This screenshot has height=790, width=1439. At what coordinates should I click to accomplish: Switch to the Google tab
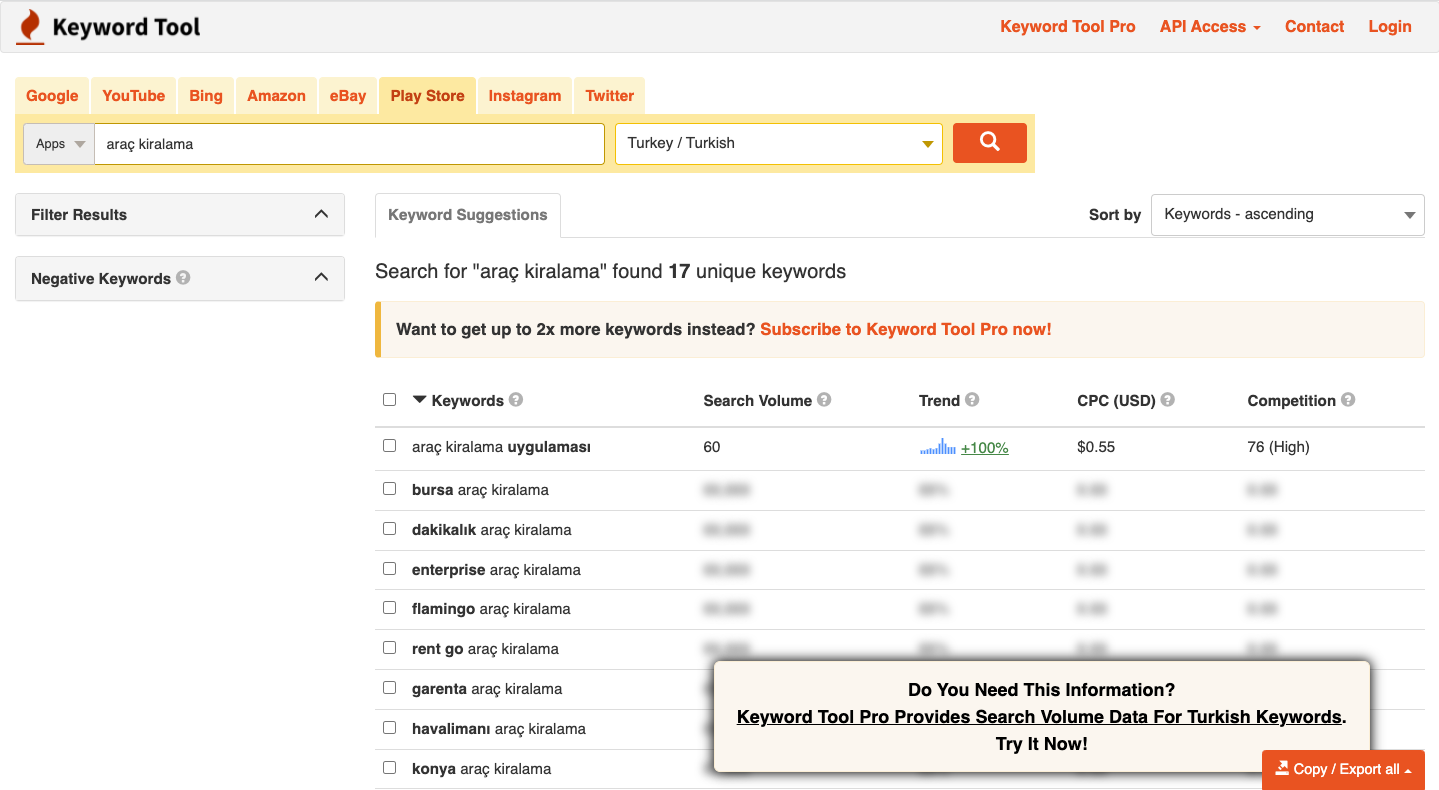52,96
